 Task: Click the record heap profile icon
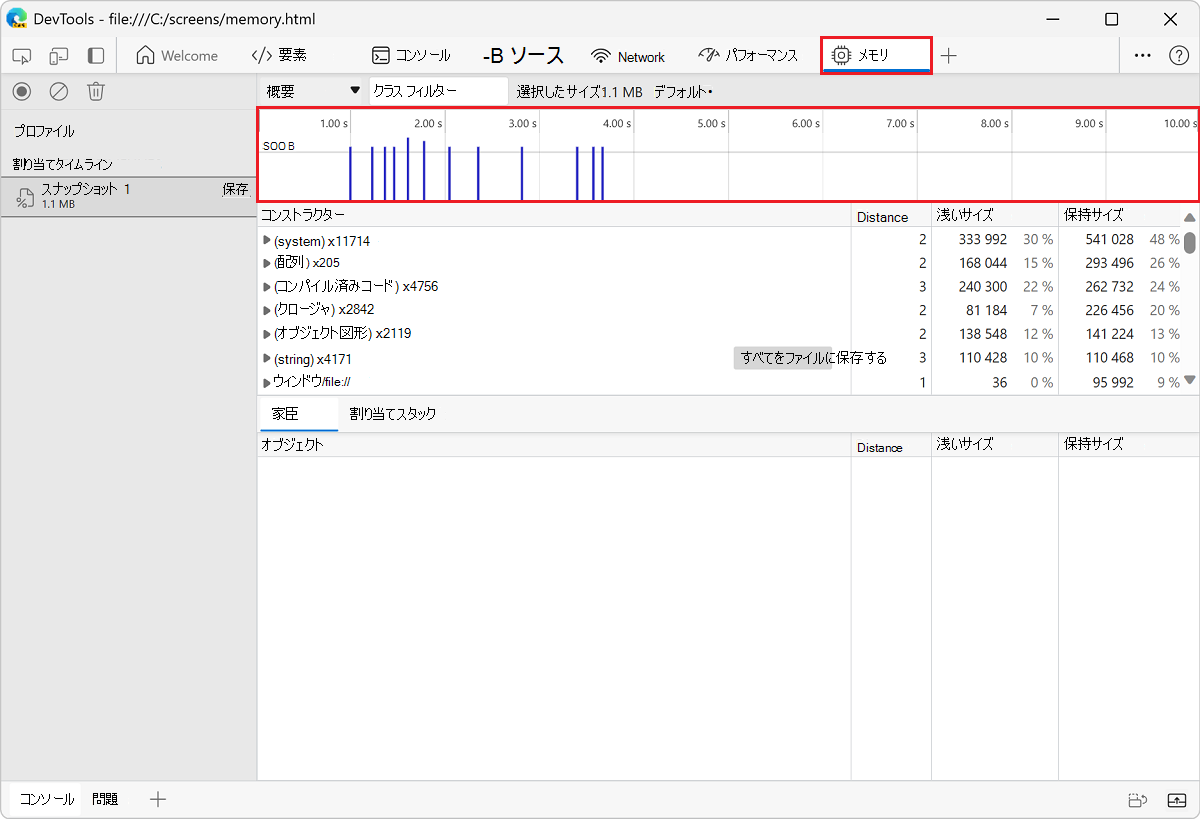[x=22, y=91]
